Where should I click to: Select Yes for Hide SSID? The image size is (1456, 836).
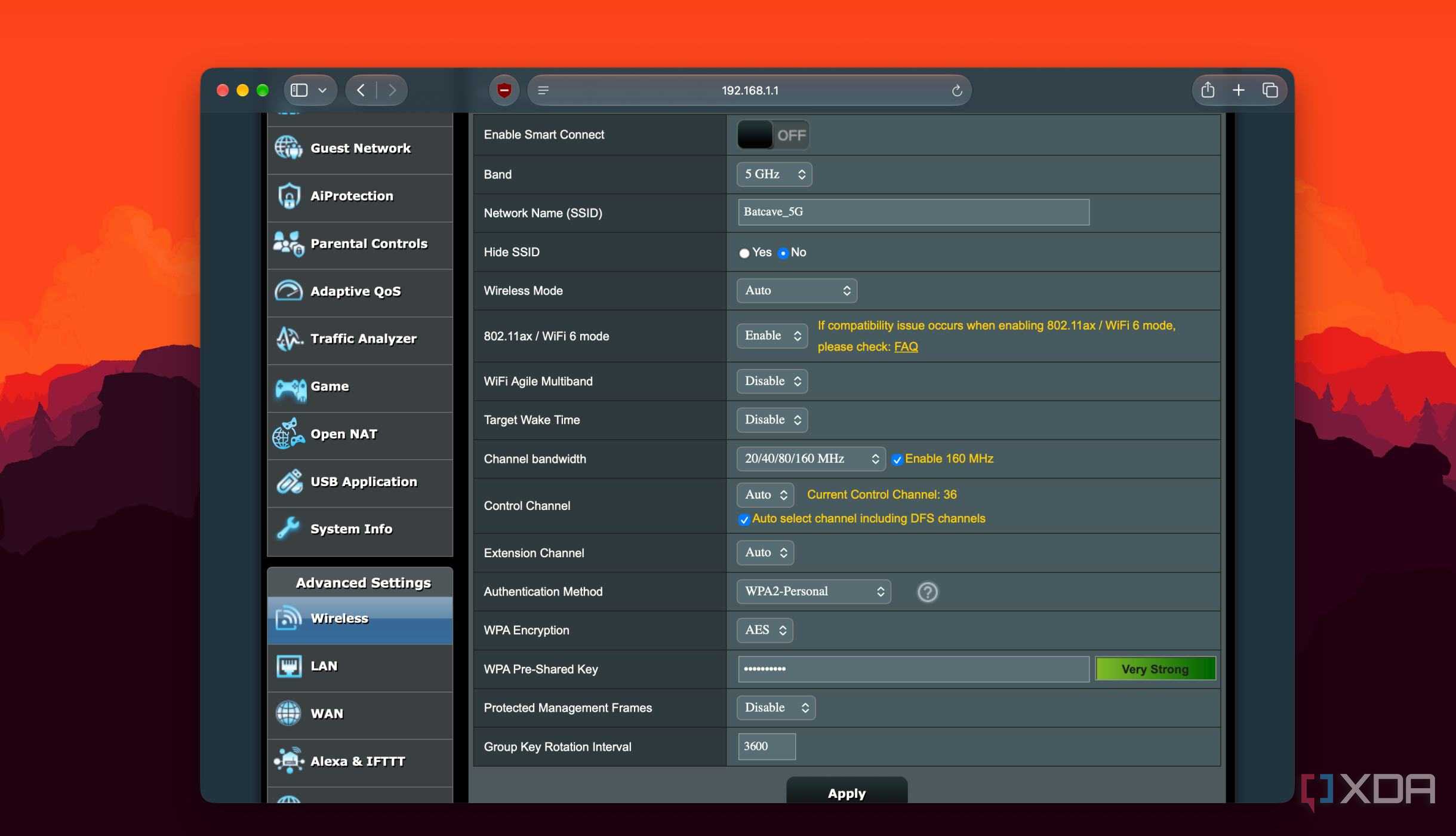pos(744,253)
